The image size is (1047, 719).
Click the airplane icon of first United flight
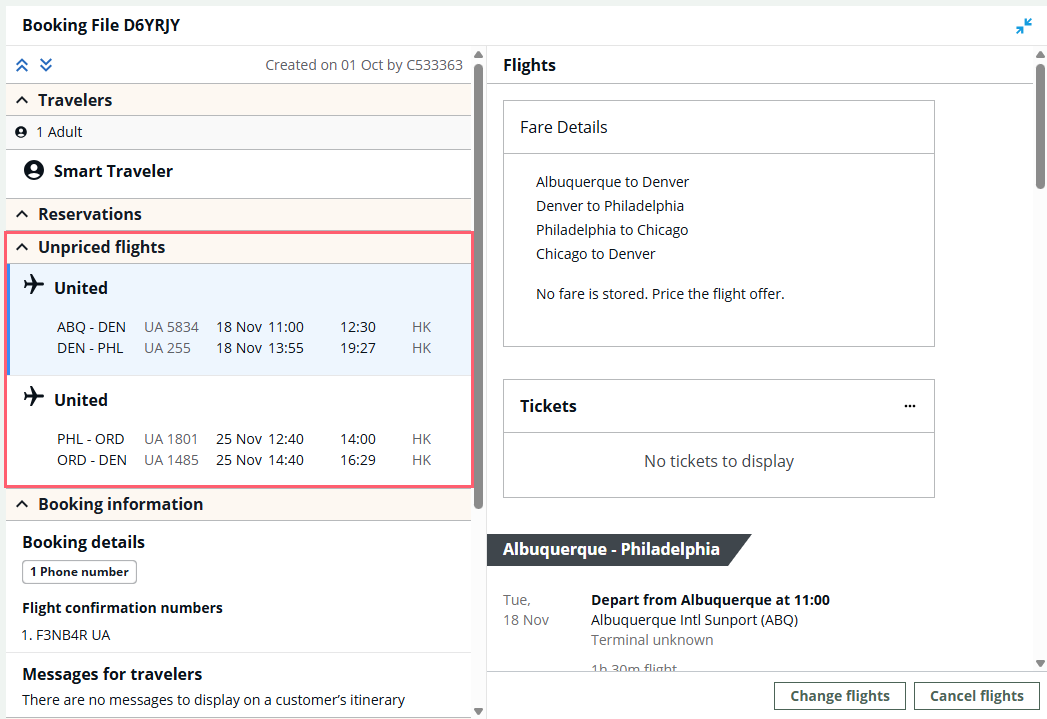tap(34, 286)
